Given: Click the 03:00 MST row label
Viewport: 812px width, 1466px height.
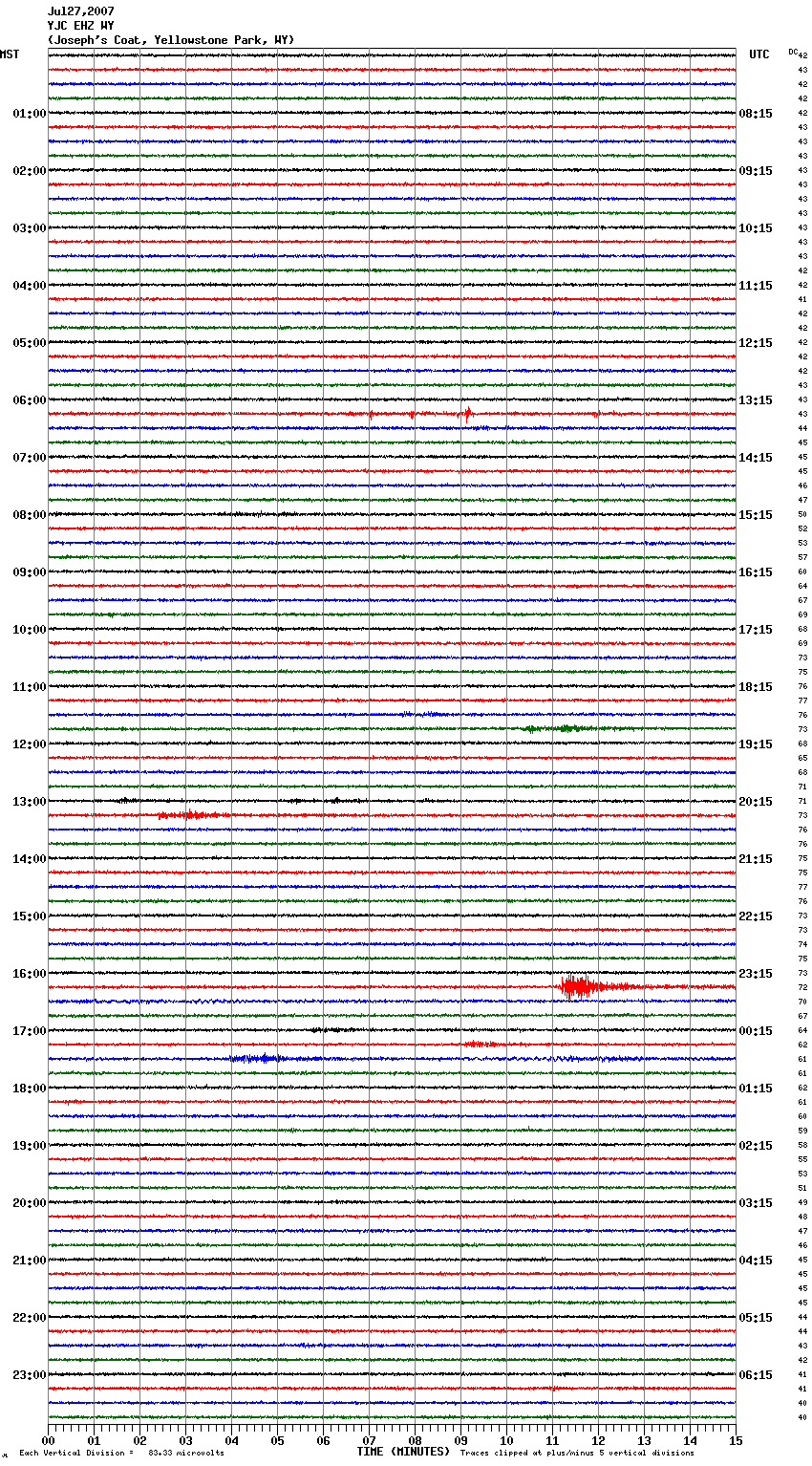Looking at the screenshot, I should pyautogui.click(x=30, y=228).
